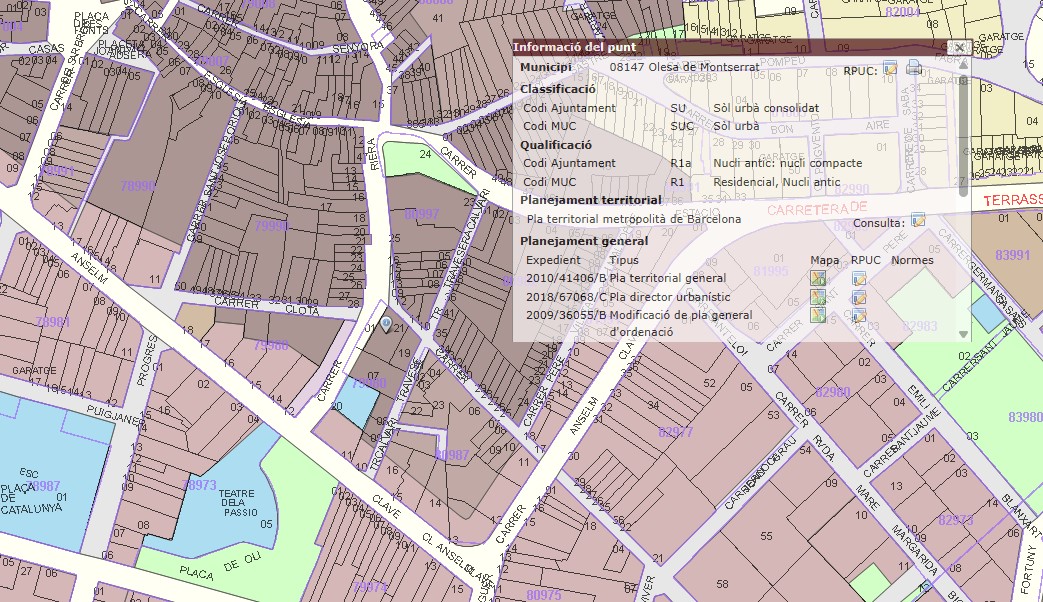
Task: Click 'Residencial, Nucli antic' MUC value
Action: (x=777, y=182)
